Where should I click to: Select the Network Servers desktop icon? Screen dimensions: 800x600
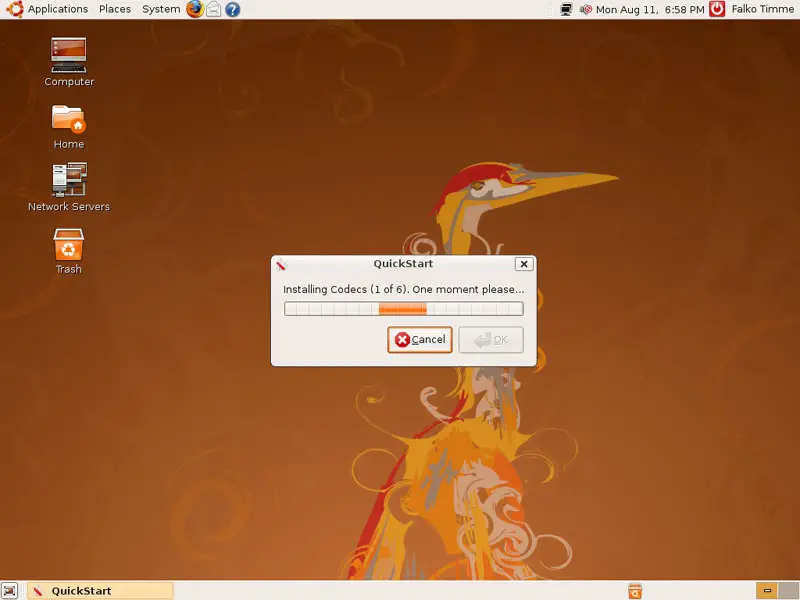[x=69, y=187]
